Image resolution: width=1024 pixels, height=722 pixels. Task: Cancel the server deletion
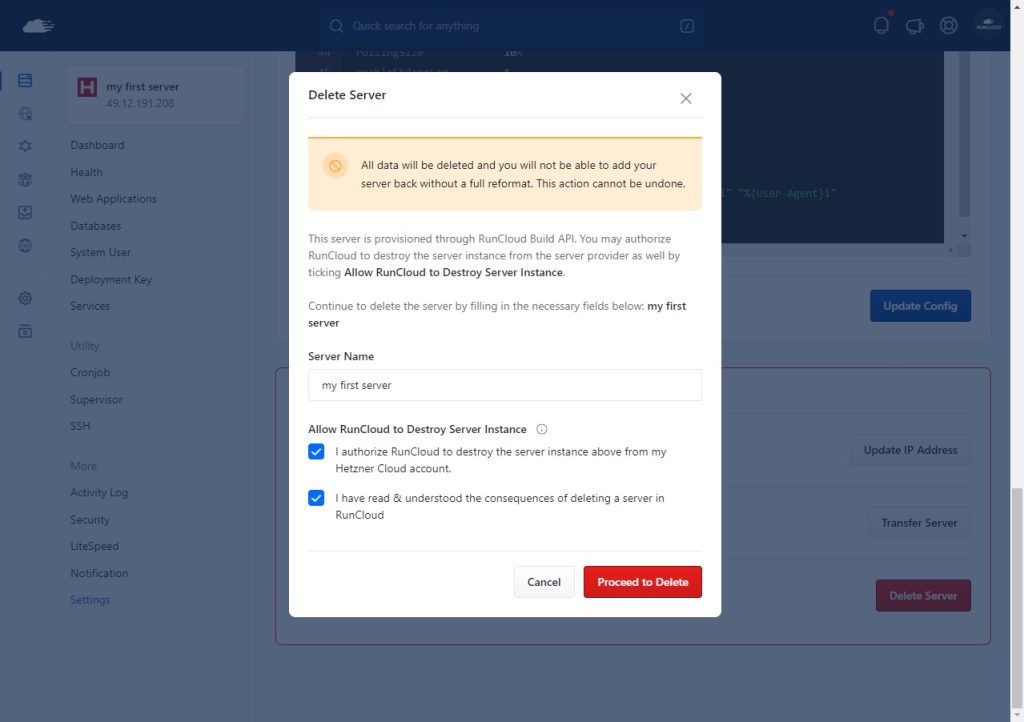[x=544, y=582]
